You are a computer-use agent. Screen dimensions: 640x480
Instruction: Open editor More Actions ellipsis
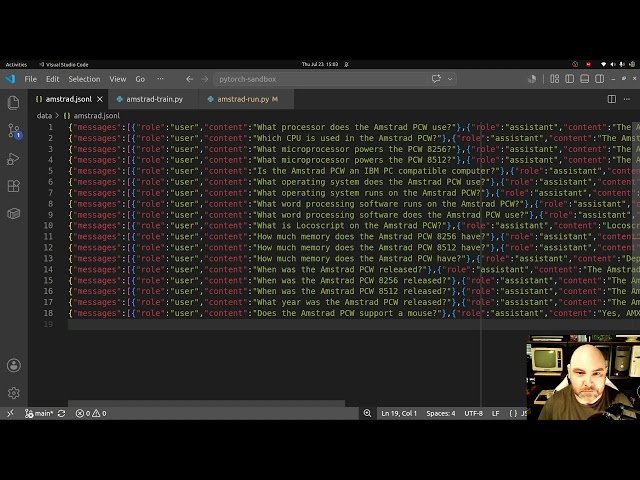[x=627, y=99]
